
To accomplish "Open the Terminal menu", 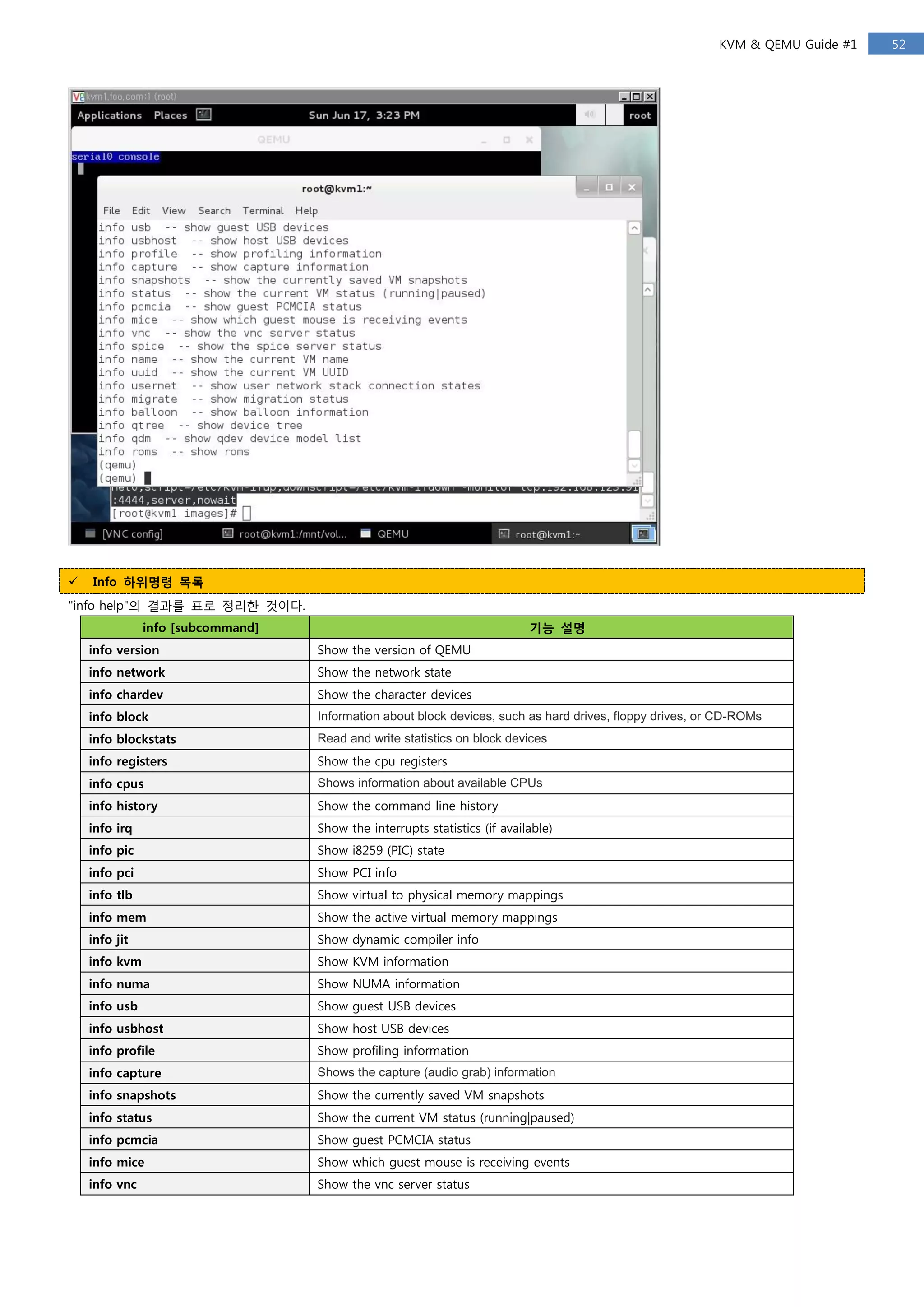I will 263,211.
